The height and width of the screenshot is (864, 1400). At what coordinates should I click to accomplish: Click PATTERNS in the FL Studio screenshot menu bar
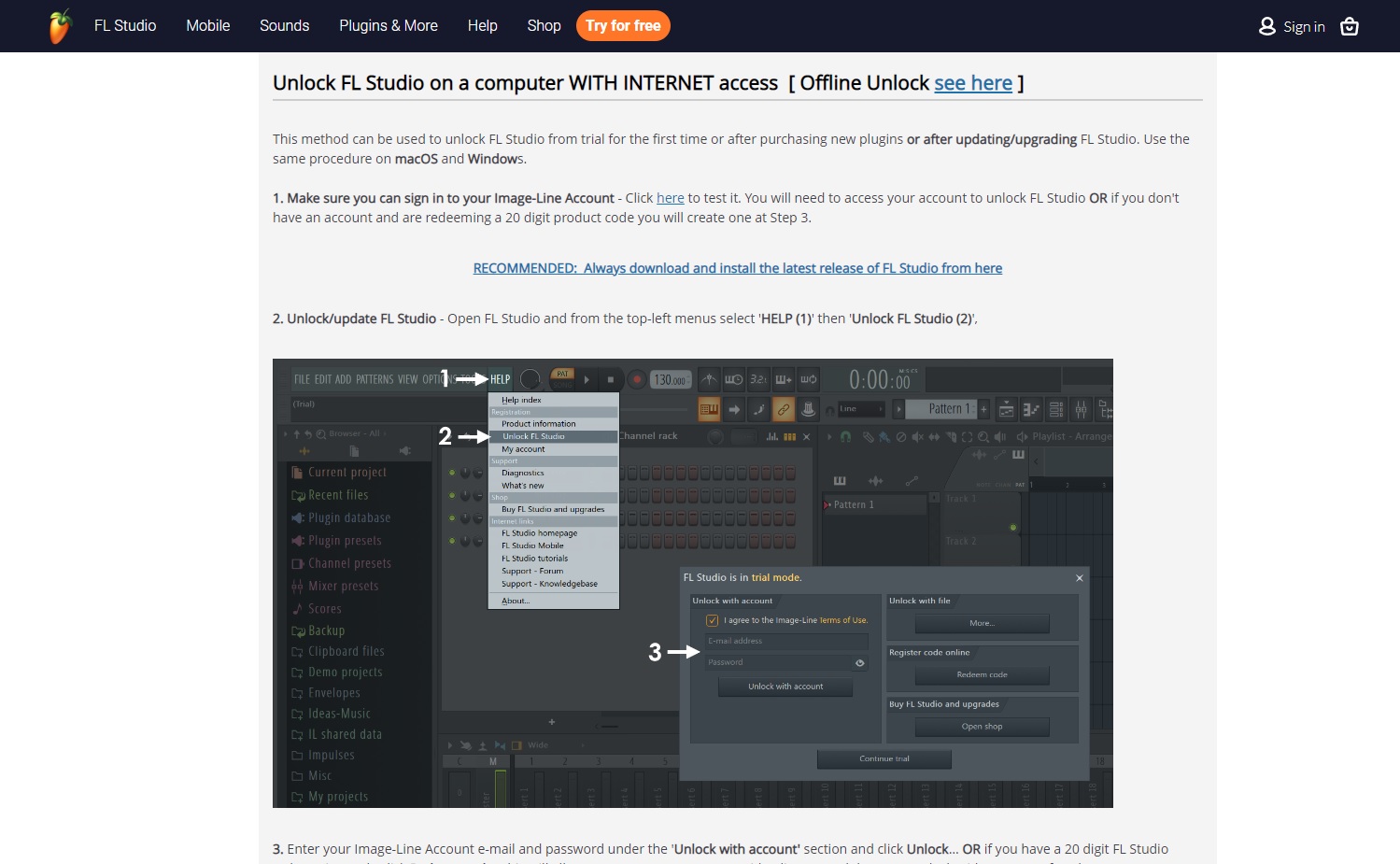pyautogui.click(x=375, y=379)
